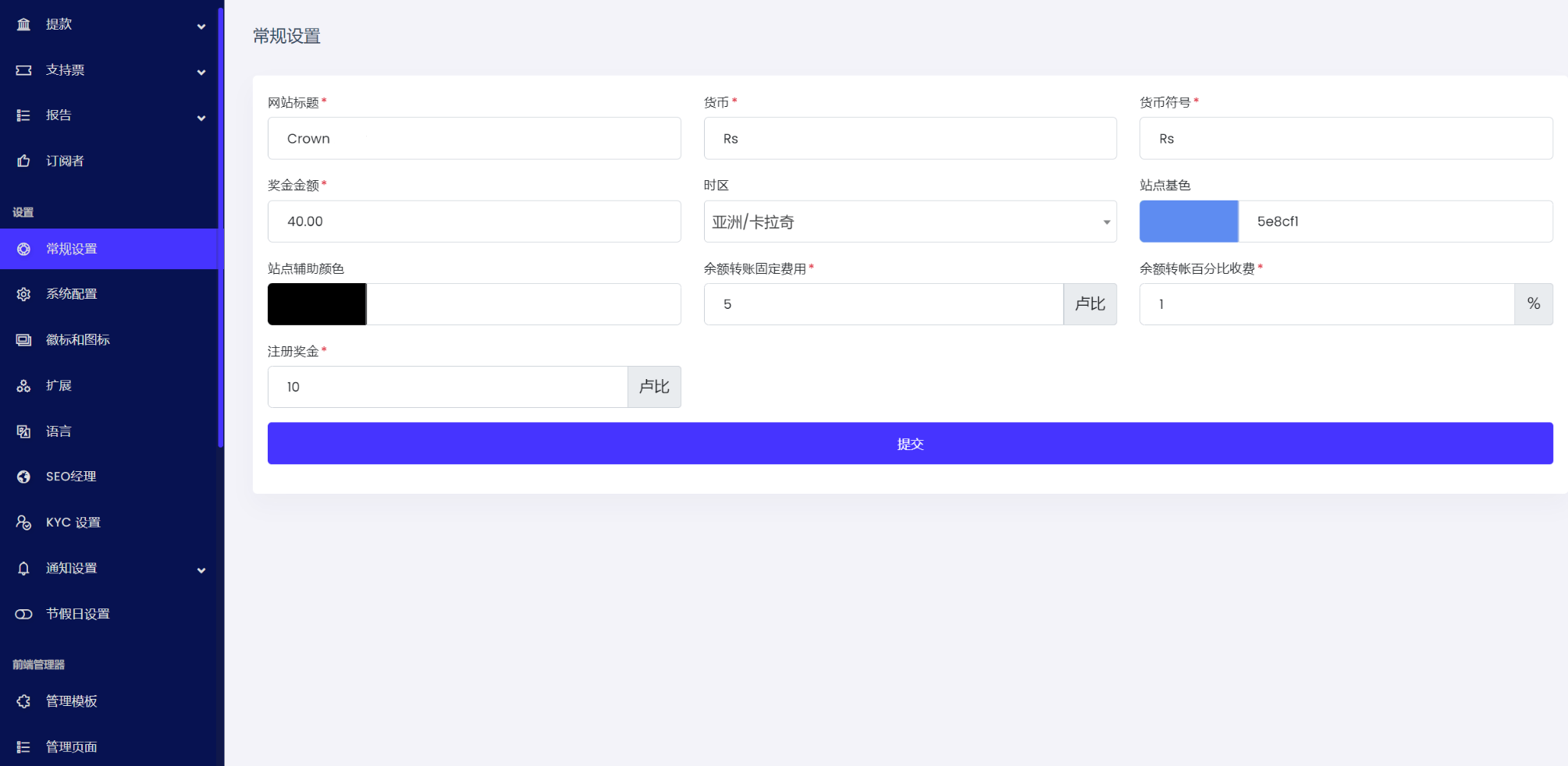The image size is (1568, 766).
Task: Click the translate icon beside 语言
Action: 23,431
